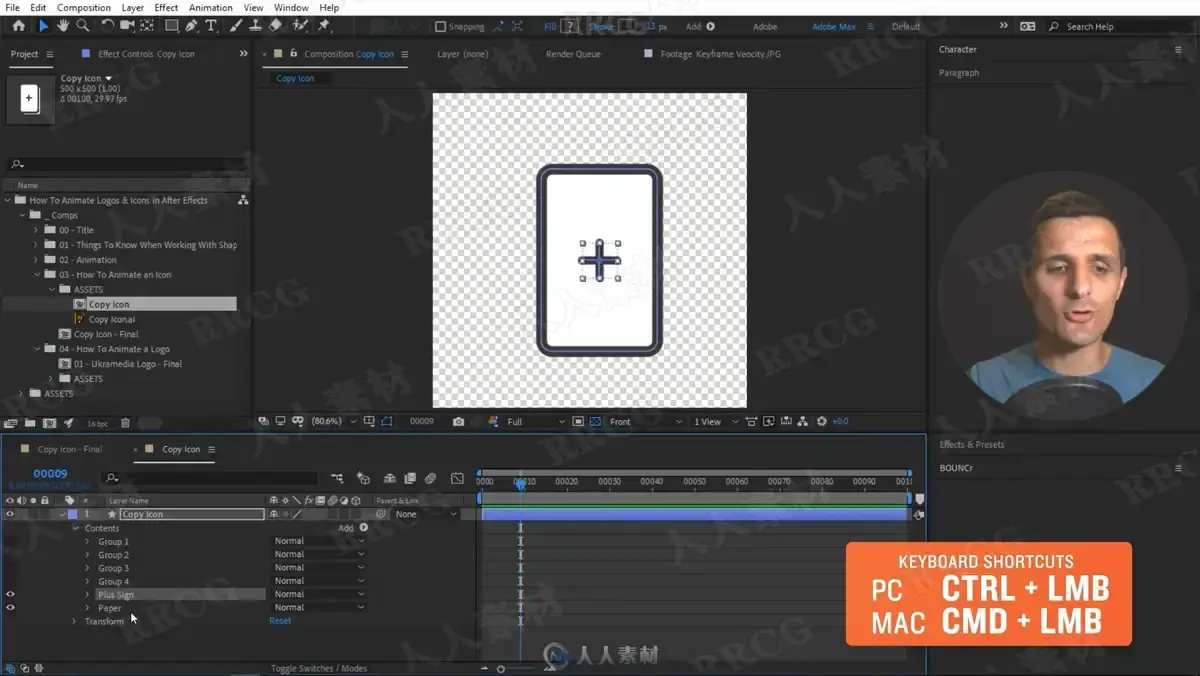
Task: Open the Composition menu
Action: click(84, 7)
